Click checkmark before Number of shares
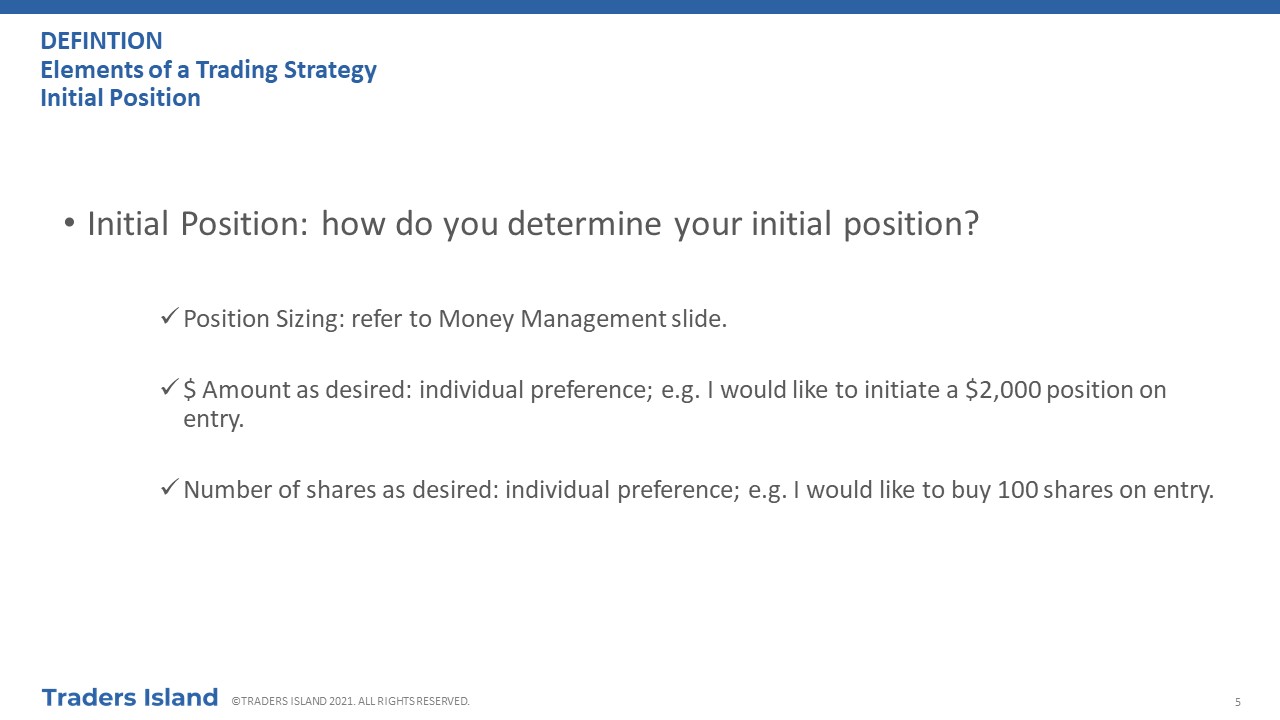Image resolution: width=1280 pixels, height=720 pixels. pyautogui.click(x=169, y=488)
